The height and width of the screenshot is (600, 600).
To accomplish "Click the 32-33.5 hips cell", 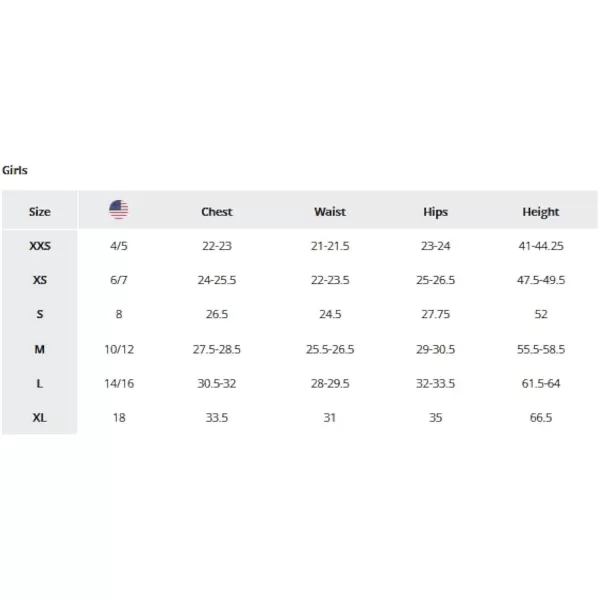I will [x=435, y=383].
